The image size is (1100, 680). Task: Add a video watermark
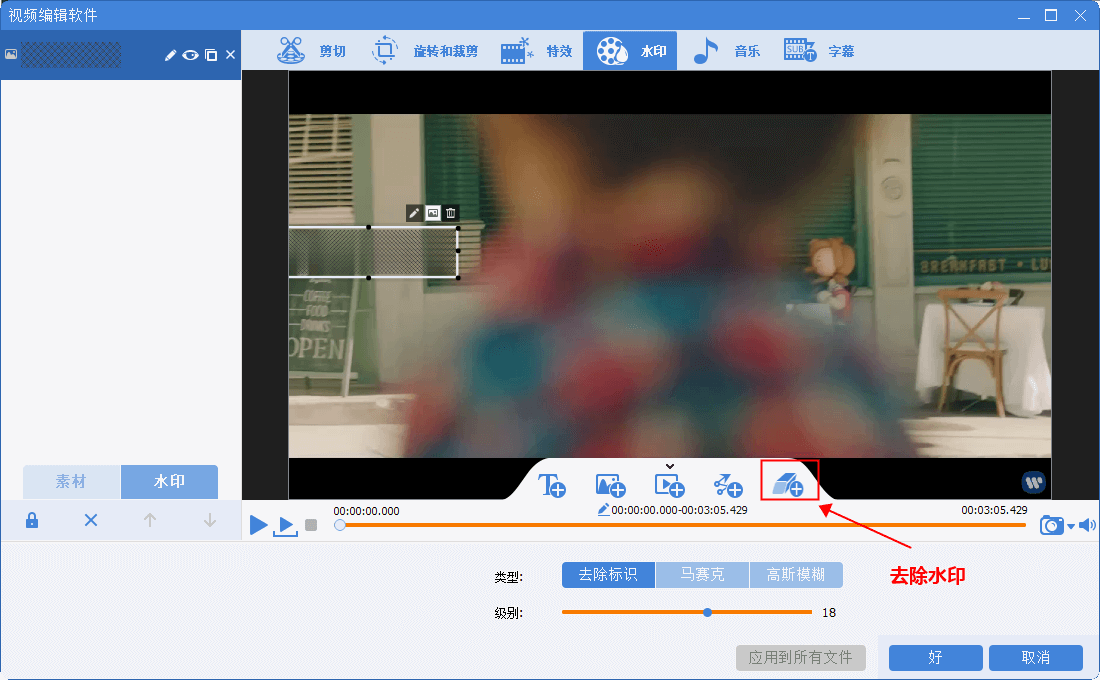(669, 485)
